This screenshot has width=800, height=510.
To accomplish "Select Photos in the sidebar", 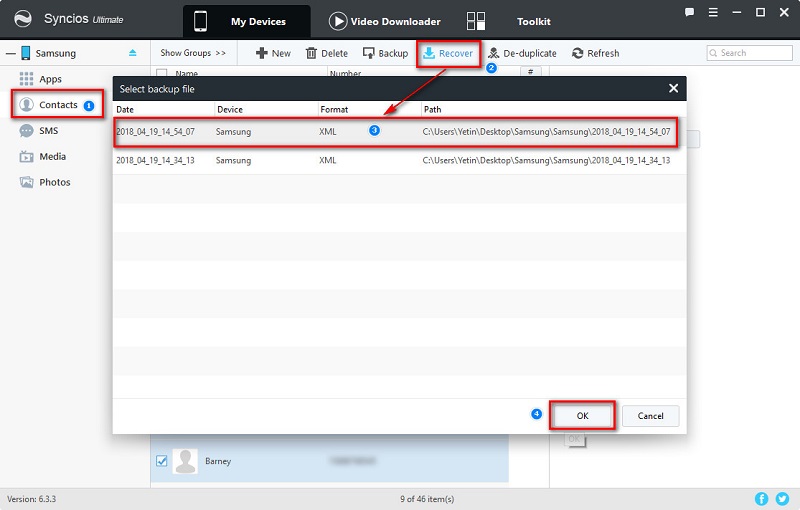I will (45, 182).
